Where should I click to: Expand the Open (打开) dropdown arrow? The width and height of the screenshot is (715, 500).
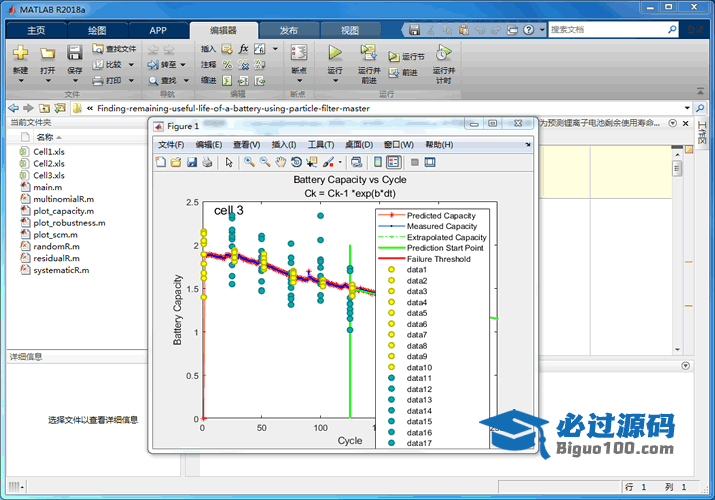pyautogui.click(x=48, y=81)
